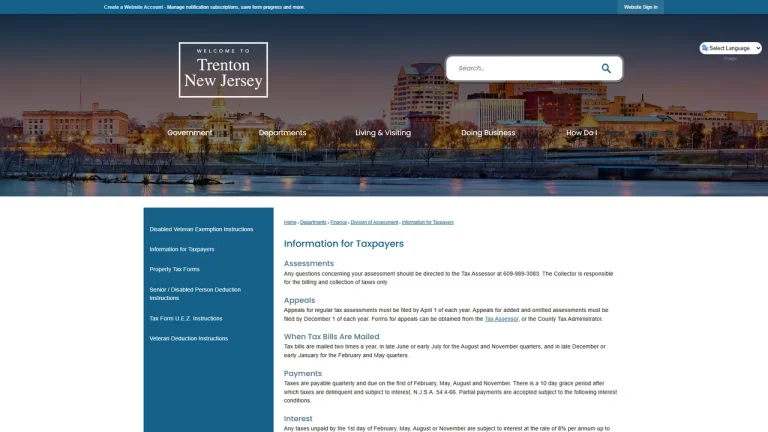Open Veteran Deduction Instructions sidebar link

point(189,338)
